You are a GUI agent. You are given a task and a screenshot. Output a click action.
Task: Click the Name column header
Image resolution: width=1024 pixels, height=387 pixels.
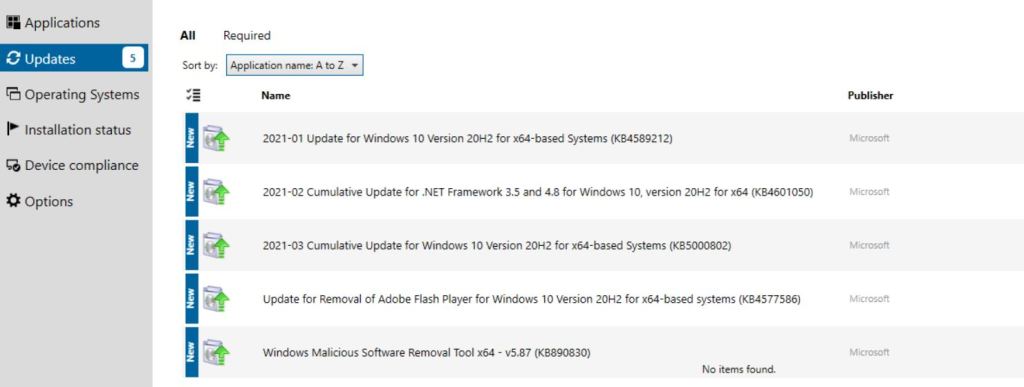276,95
